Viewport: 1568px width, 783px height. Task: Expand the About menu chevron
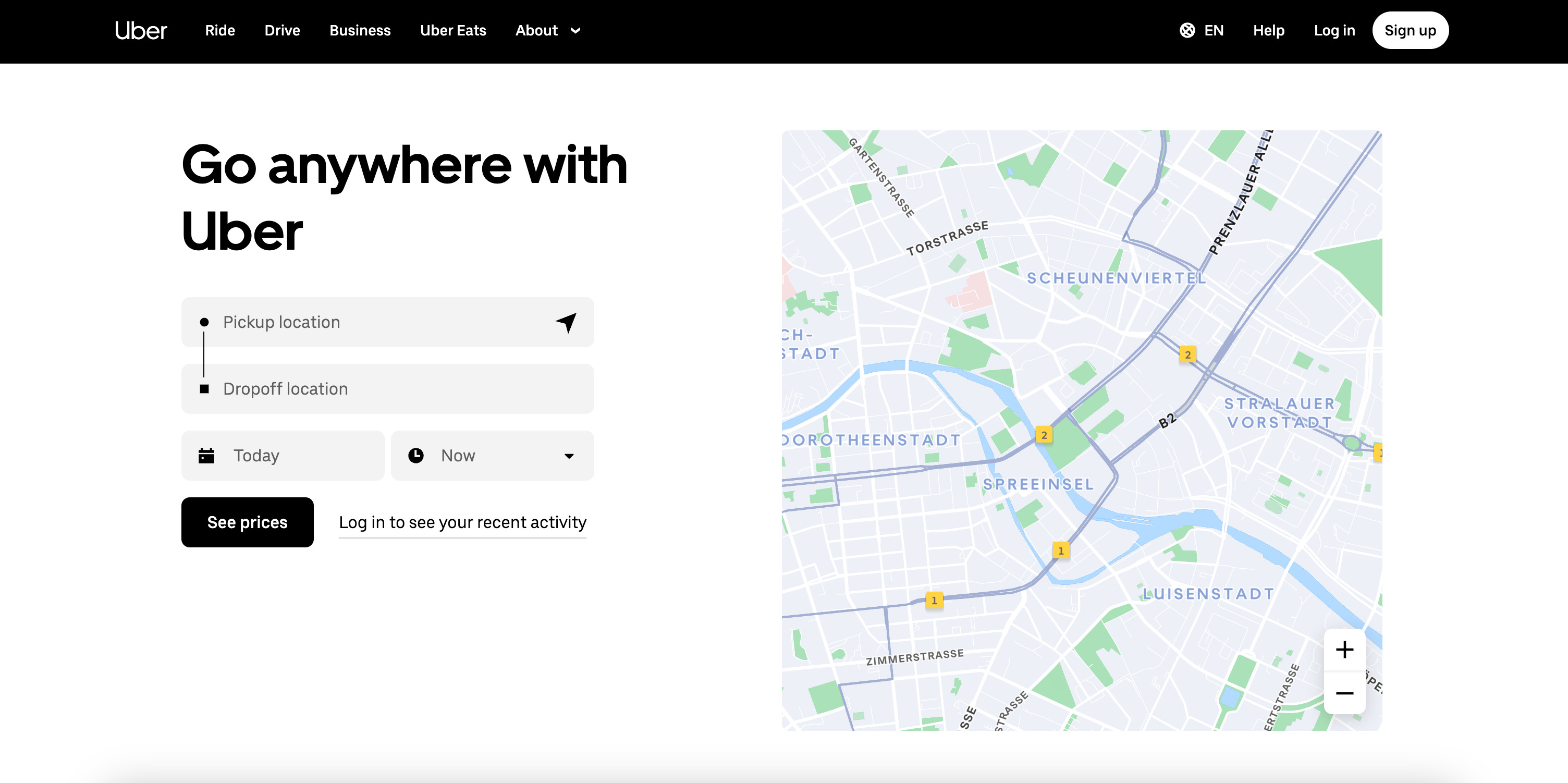575,30
